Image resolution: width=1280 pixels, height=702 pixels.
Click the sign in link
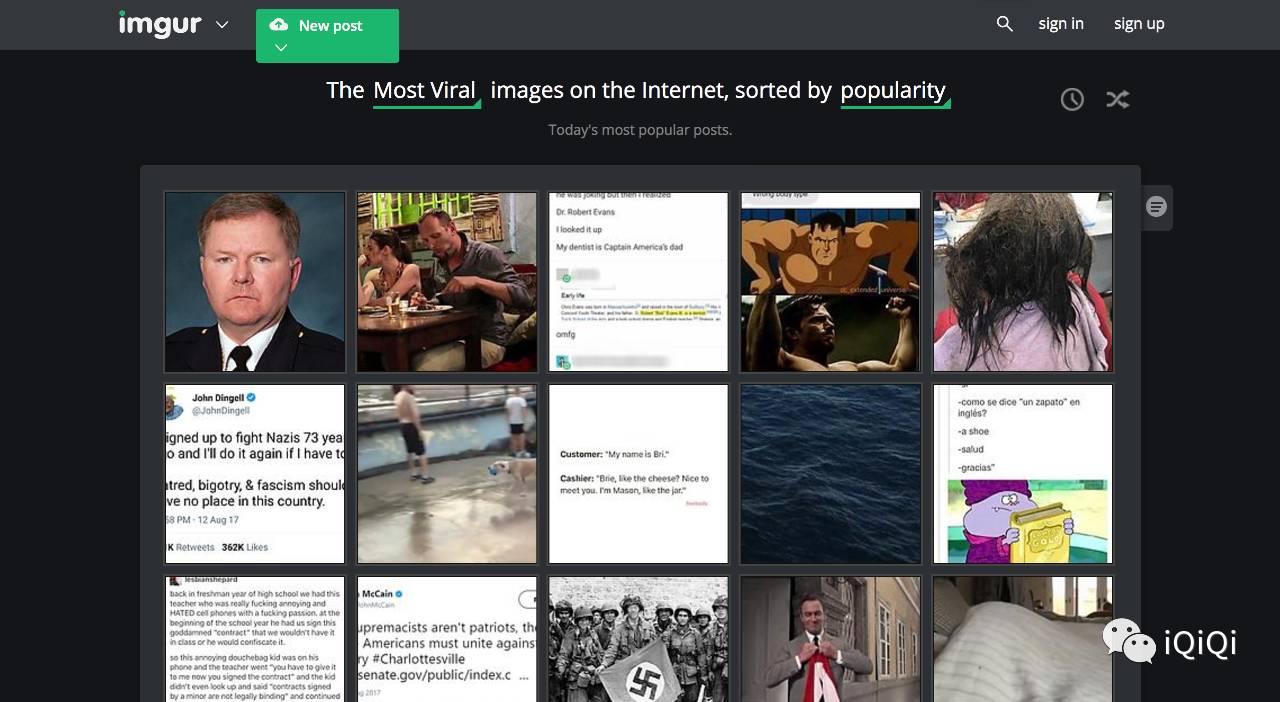1061,24
